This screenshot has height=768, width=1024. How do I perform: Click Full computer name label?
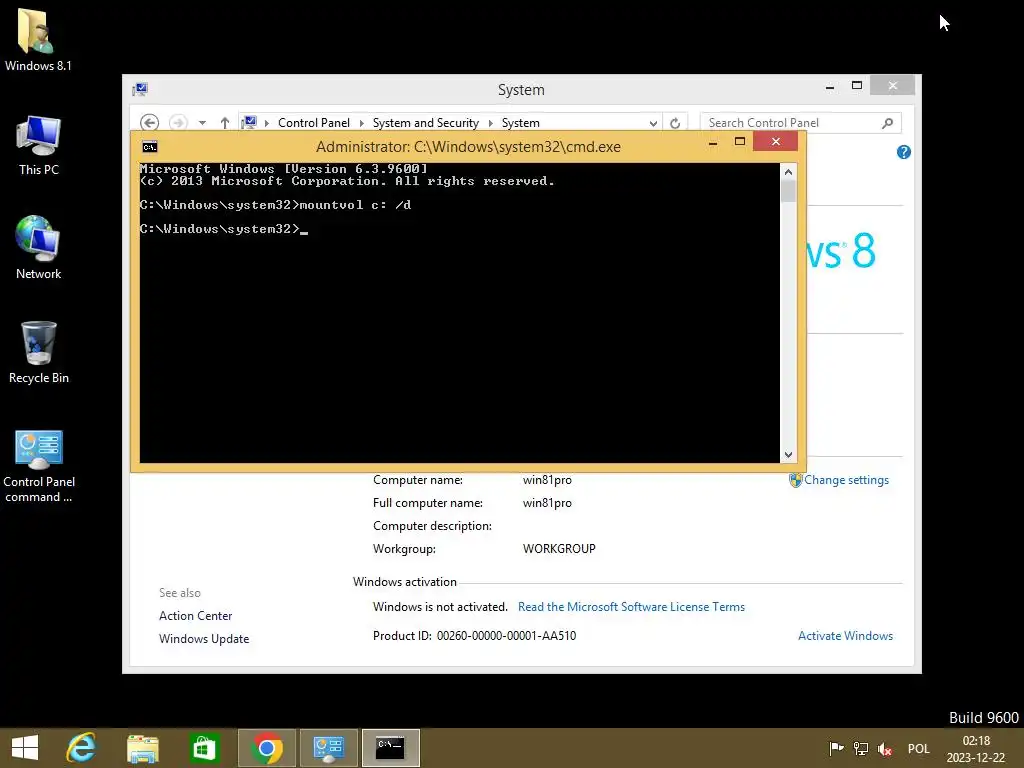428,503
